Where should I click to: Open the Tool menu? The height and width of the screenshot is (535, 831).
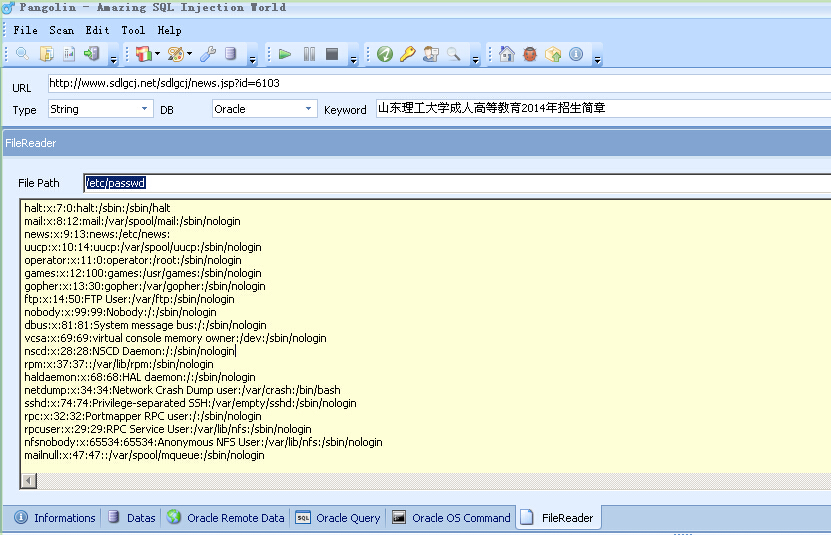(x=133, y=30)
